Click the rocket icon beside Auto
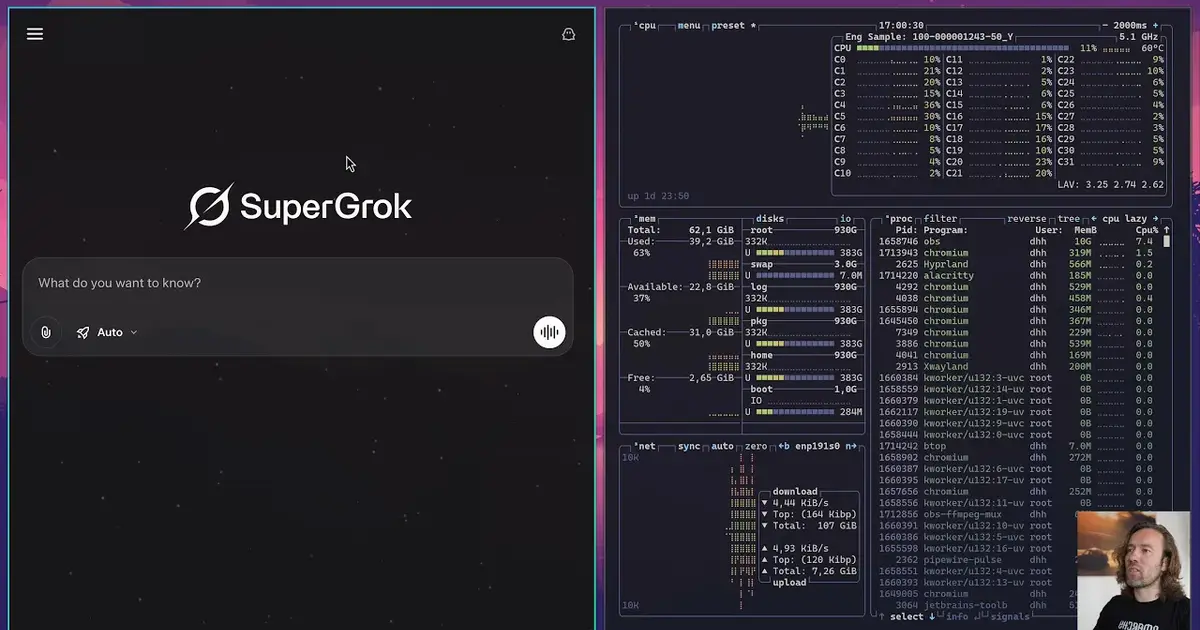Image resolution: width=1200 pixels, height=630 pixels. pos(83,332)
